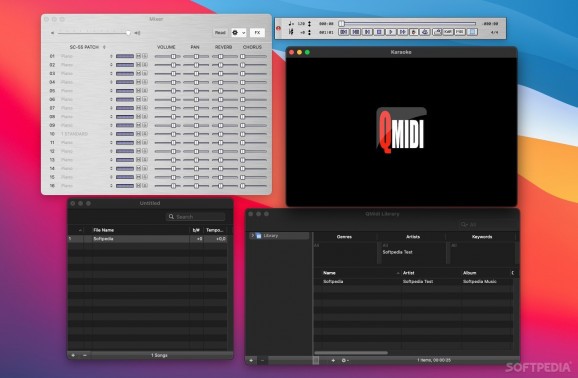
Task: Click the icon button just before KAR
Action: (437, 32)
